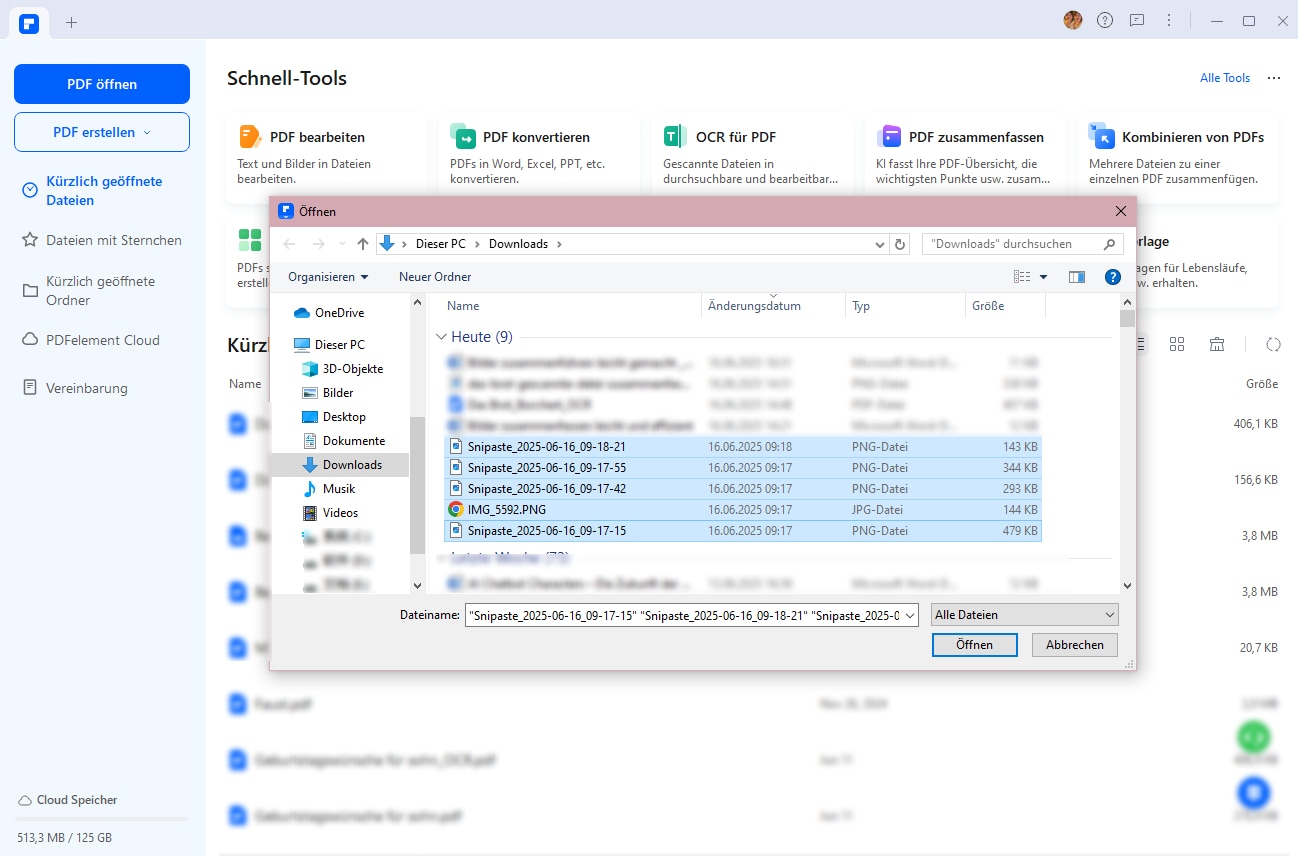Image resolution: width=1298 pixels, height=856 pixels.
Task: Collapse the Heute (9) group
Action: coord(442,337)
